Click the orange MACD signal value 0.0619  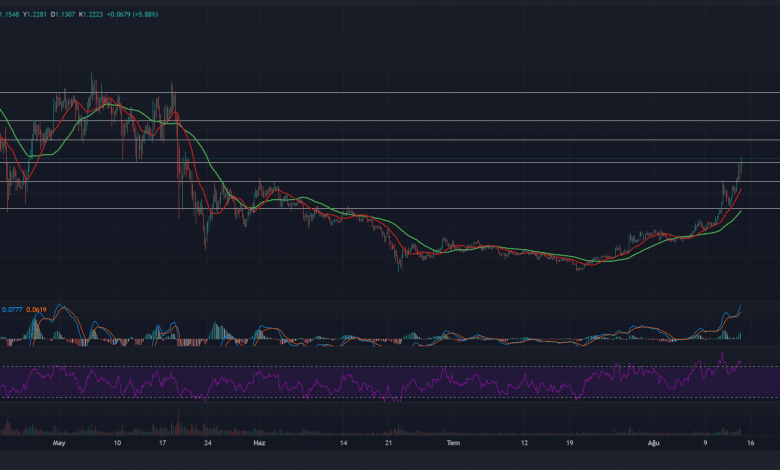click(x=39, y=310)
